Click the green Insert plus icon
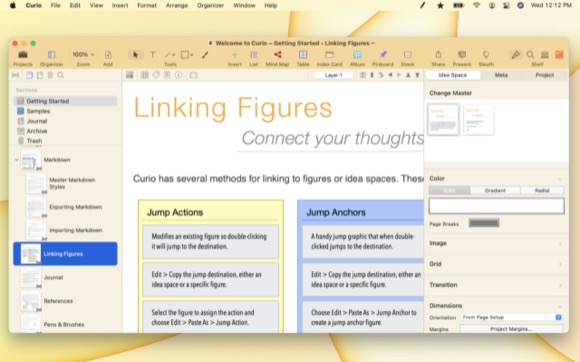The width and height of the screenshot is (580, 362). [x=235, y=55]
